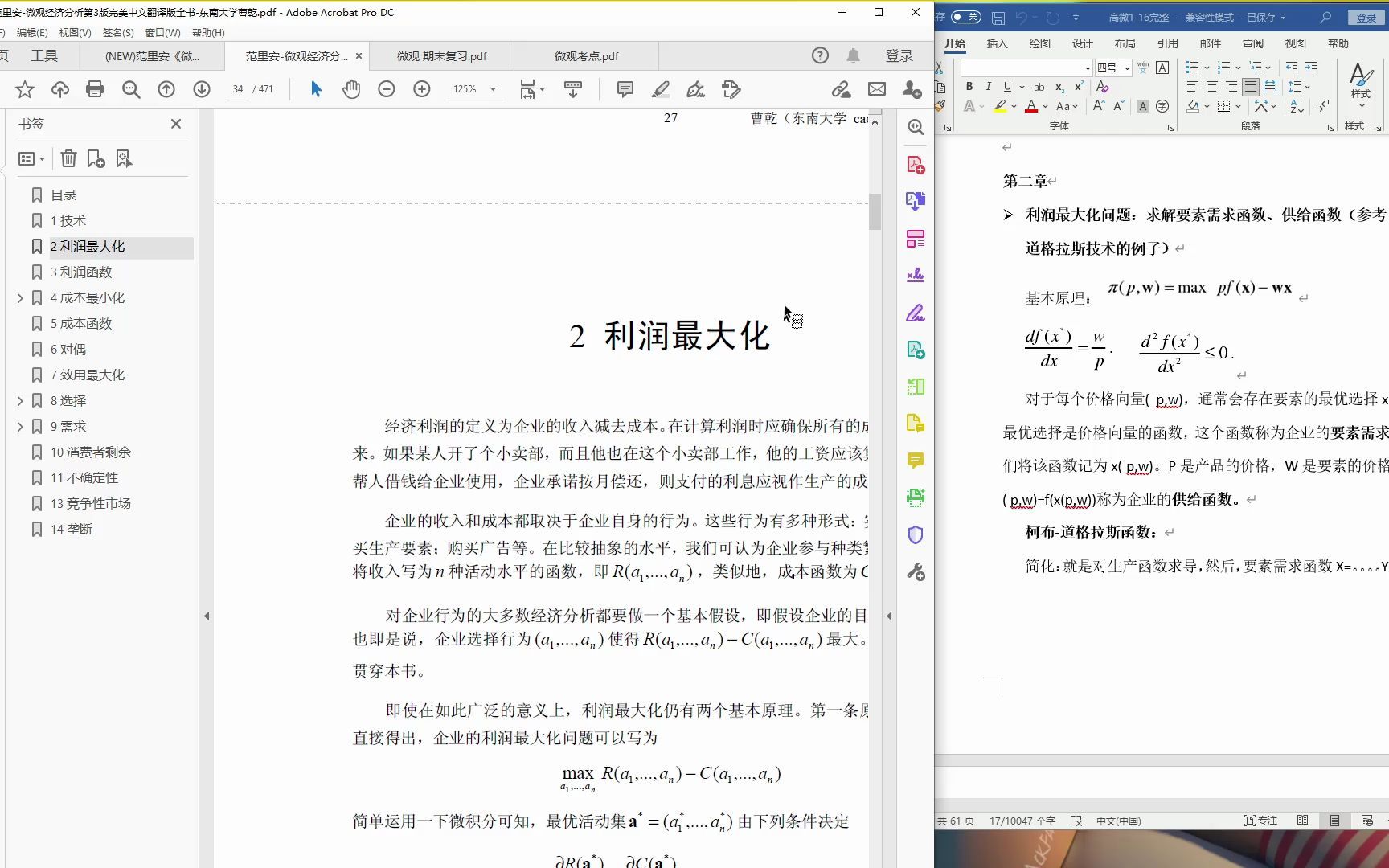Viewport: 1389px width, 868px height.
Task: Pick the hand pan tool in Acrobat
Action: pos(351,89)
